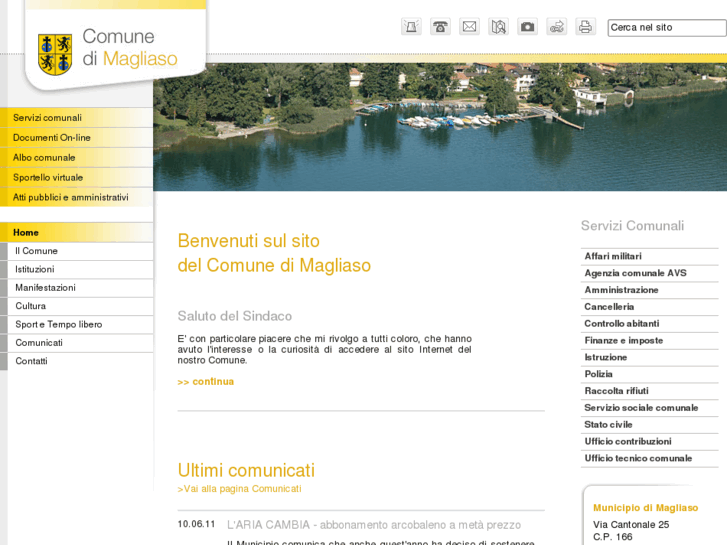Open the telephone contacts icon

pyautogui.click(x=440, y=26)
